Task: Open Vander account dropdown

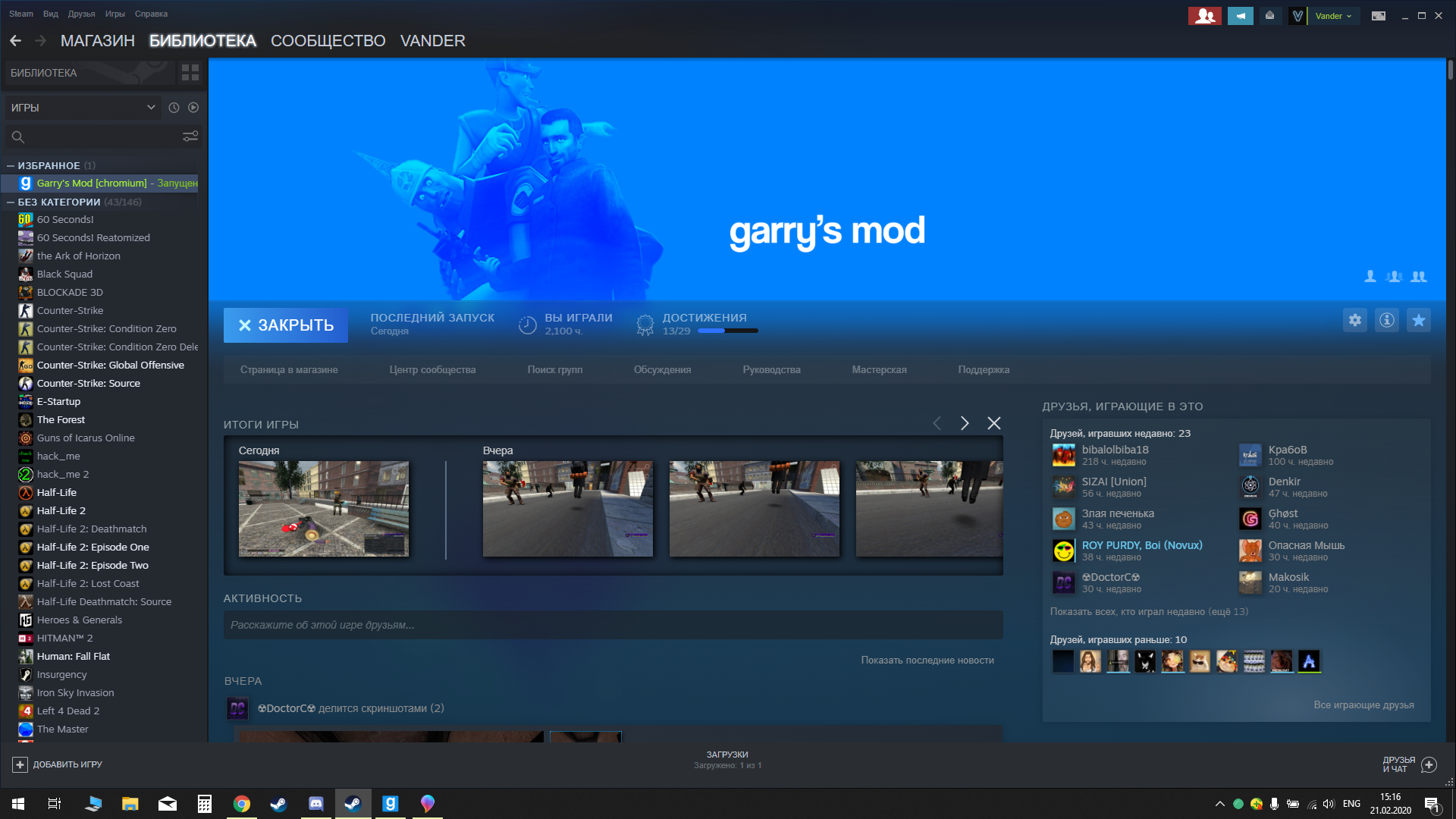Action: click(x=1332, y=16)
